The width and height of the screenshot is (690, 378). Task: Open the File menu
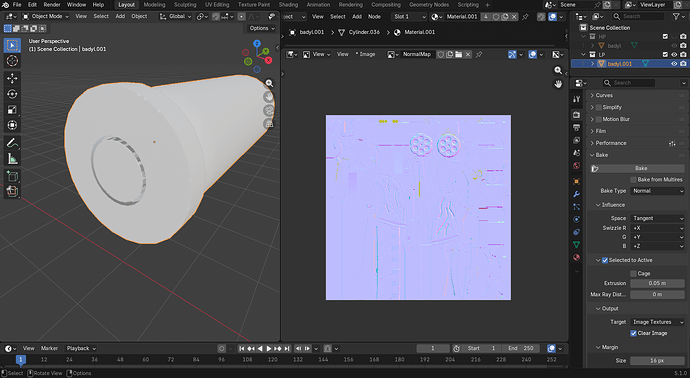(17, 5)
